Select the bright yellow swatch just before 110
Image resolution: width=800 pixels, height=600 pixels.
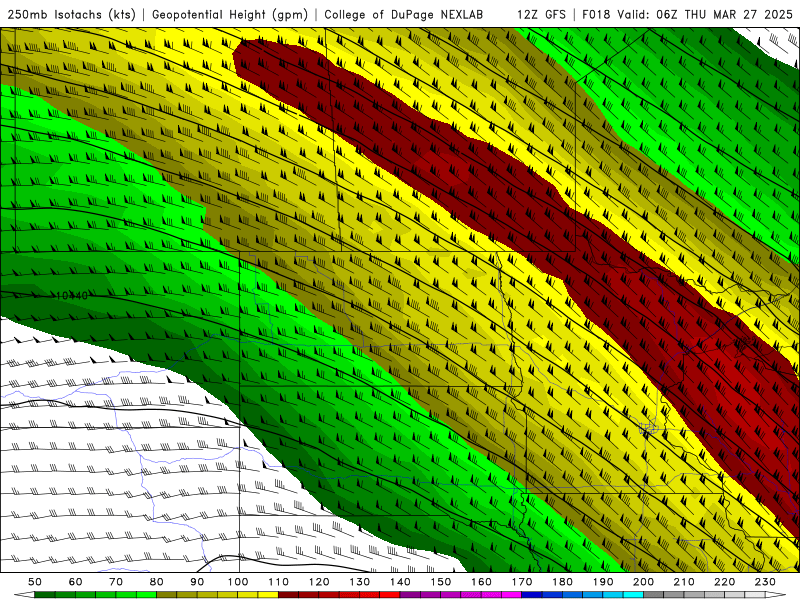[268, 594]
